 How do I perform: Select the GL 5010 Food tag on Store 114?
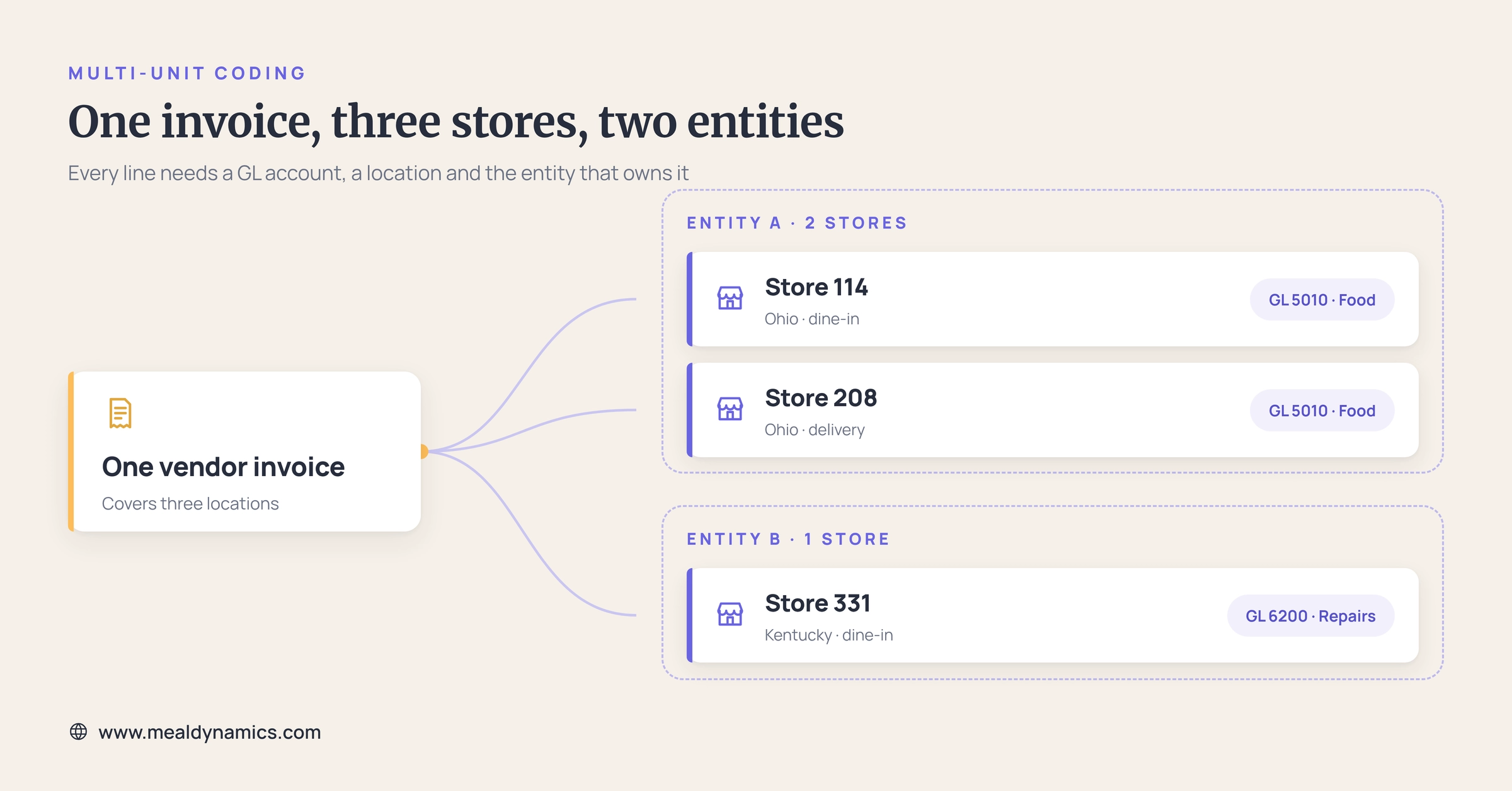1322,300
